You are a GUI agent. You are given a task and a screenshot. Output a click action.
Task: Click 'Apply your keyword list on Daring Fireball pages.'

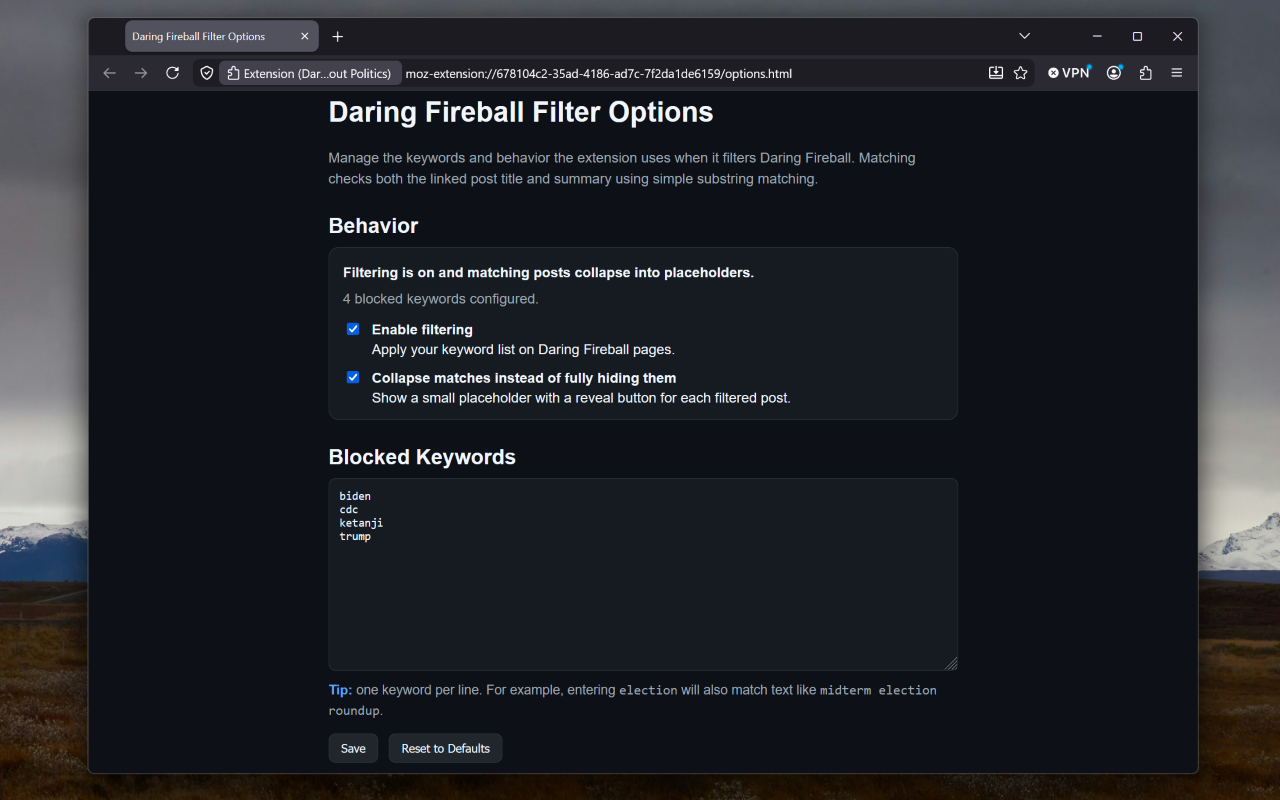pyautogui.click(x=523, y=349)
